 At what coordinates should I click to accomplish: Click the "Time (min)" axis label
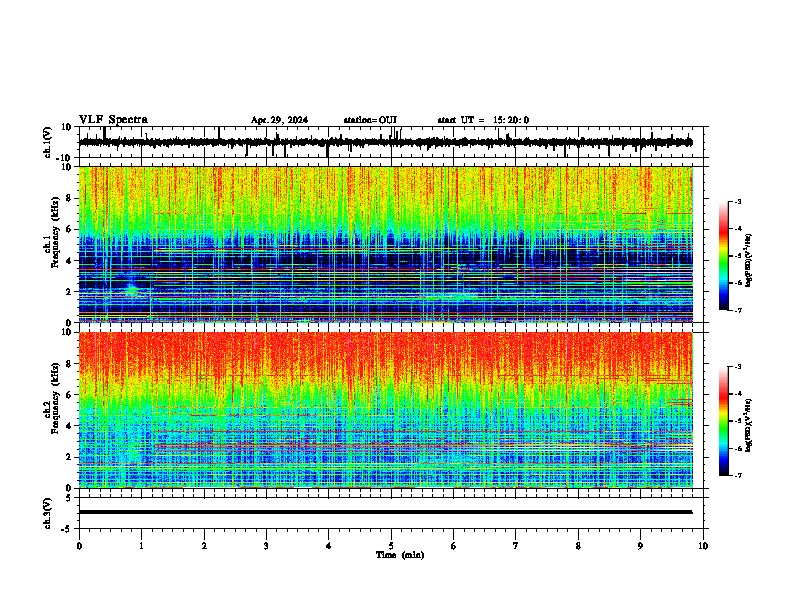click(x=400, y=555)
